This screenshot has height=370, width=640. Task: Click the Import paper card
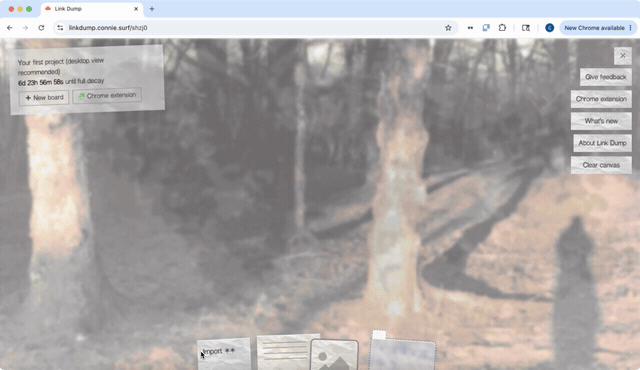(x=224, y=354)
